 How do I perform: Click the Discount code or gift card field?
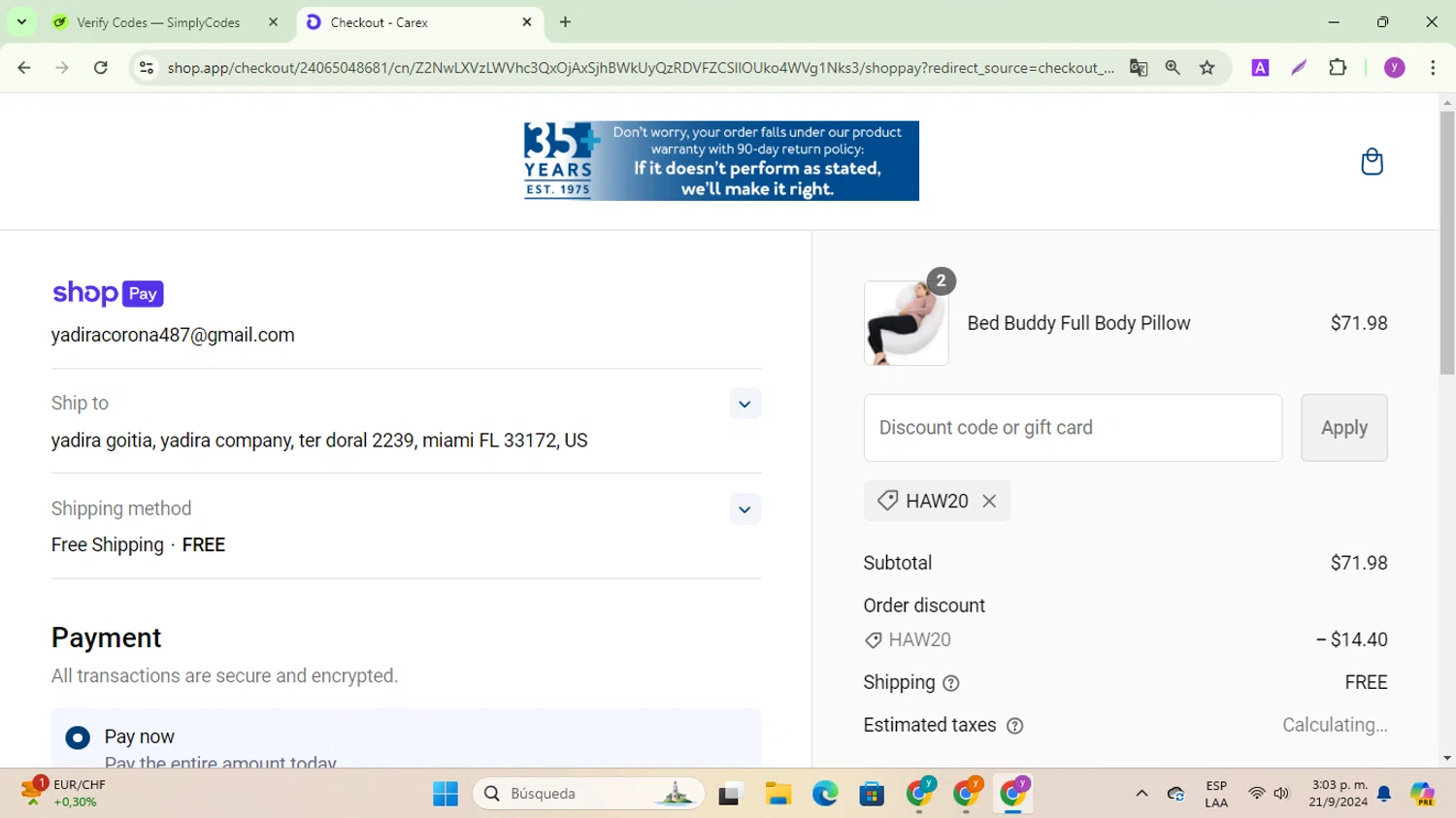(1073, 428)
